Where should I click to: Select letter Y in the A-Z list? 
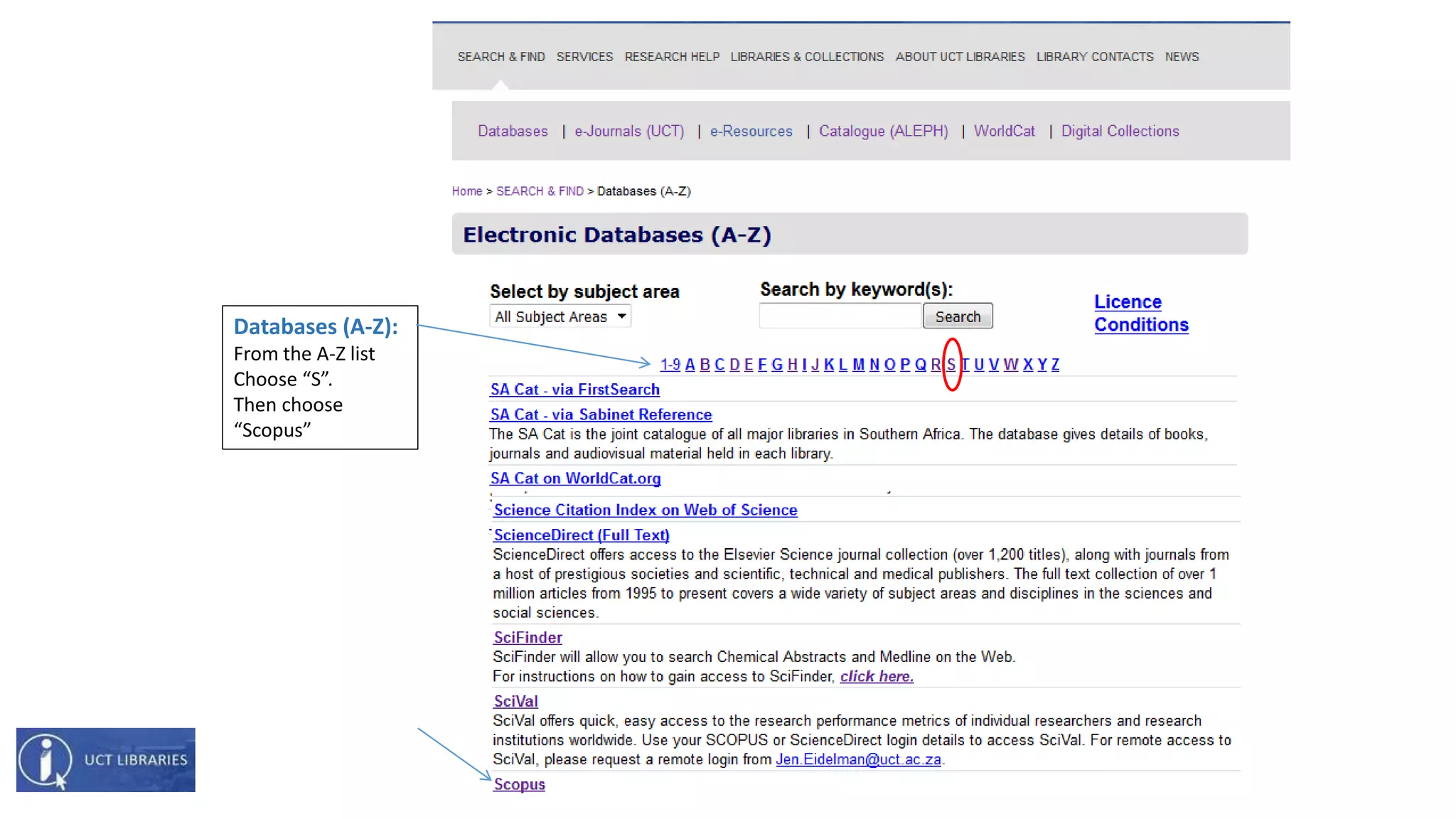click(x=1042, y=364)
